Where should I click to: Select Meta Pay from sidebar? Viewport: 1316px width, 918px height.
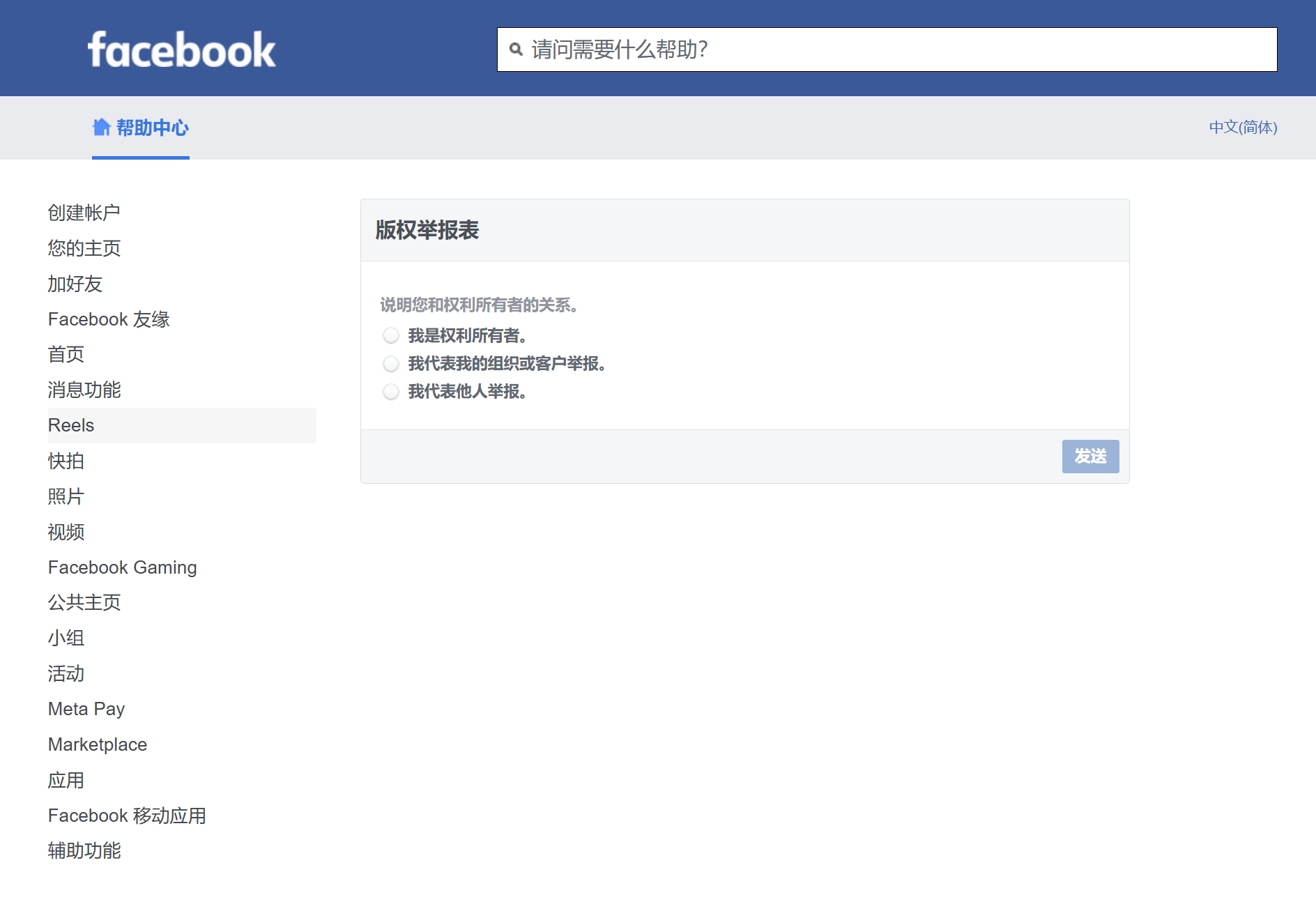[86, 709]
